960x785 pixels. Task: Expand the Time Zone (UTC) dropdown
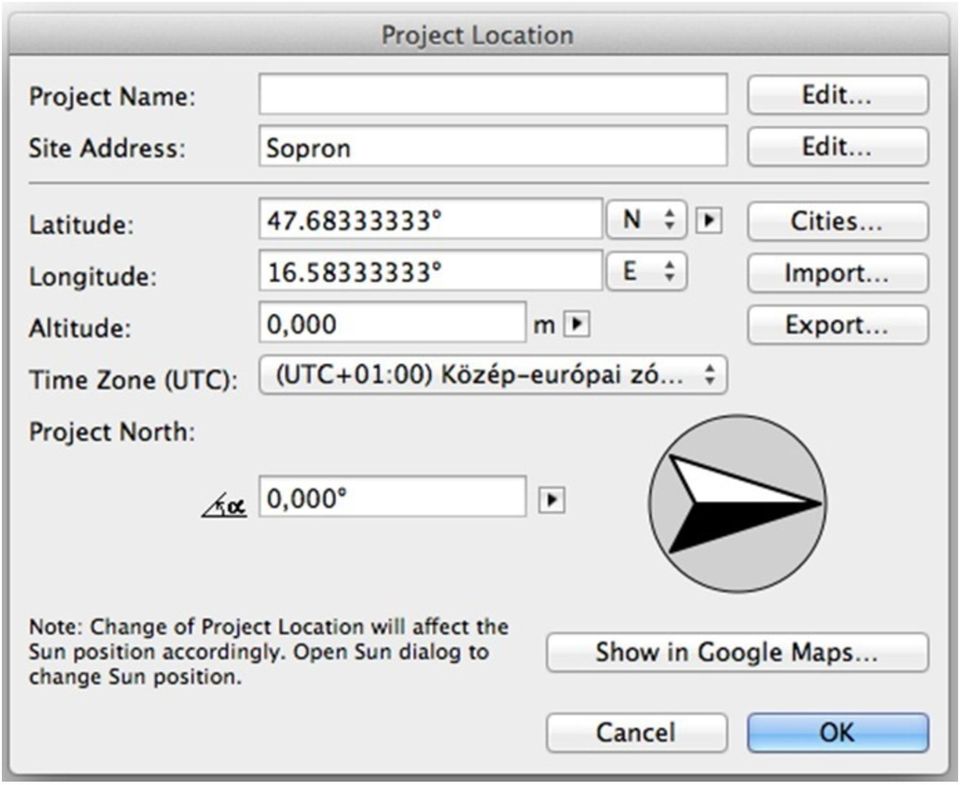coord(493,377)
